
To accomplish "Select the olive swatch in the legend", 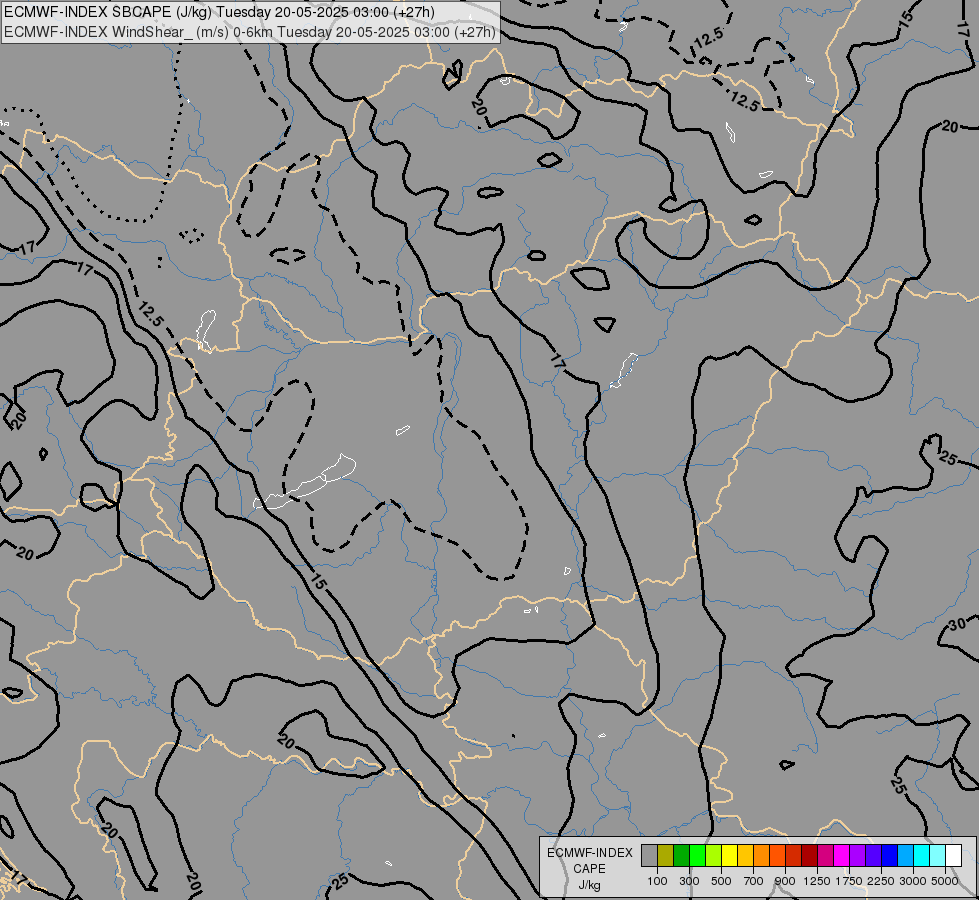I will [666, 855].
